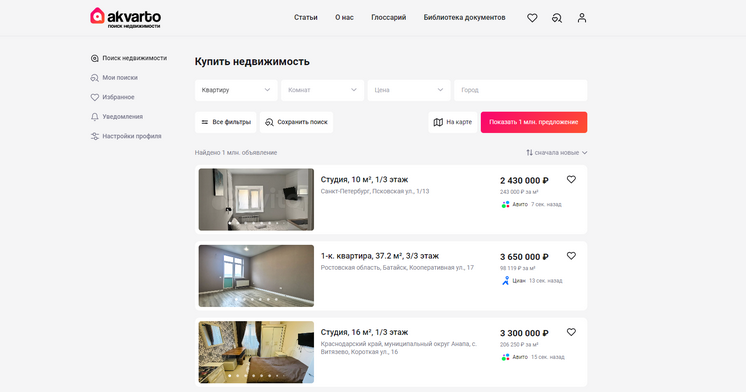Click 'Найдено 1 млн. объявление' text

tap(236, 153)
